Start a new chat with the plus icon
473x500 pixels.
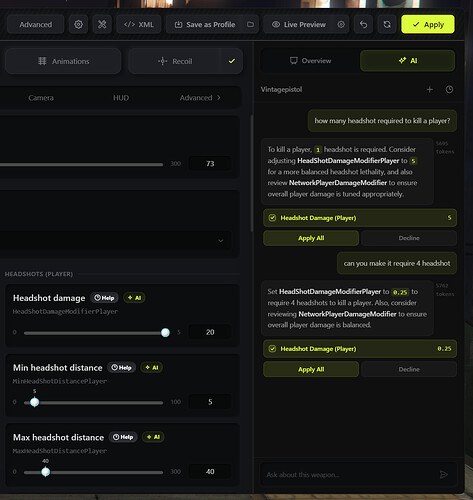pos(430,89)
